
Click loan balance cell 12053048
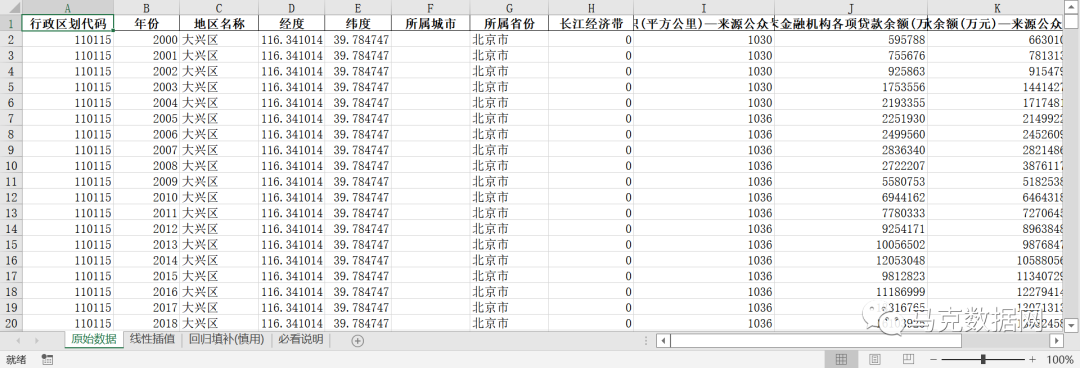(x=851, y=260)
